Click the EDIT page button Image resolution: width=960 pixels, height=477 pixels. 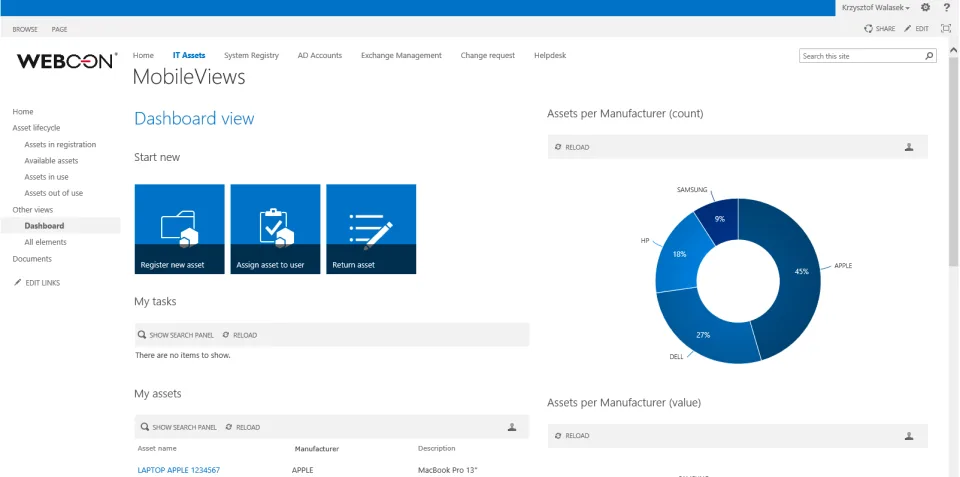[x=917, y=29]
